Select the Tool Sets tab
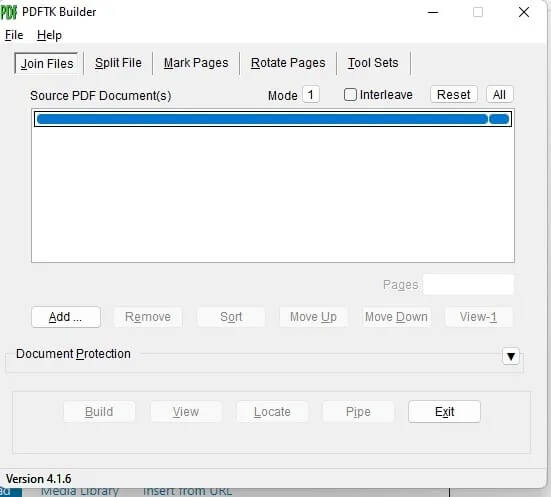The height and width of the screenshot is (497, 551). (373, 63)
